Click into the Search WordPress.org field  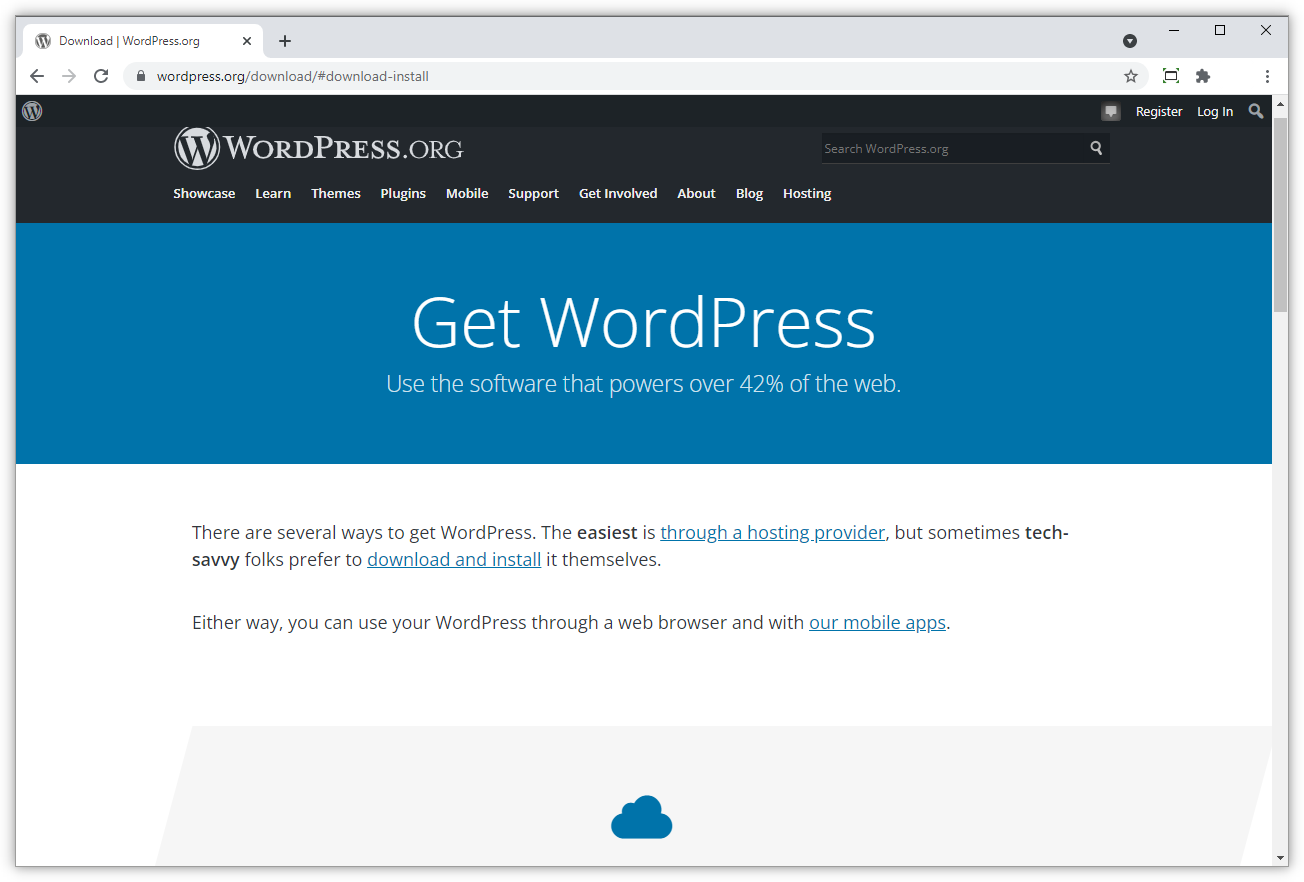954,148
